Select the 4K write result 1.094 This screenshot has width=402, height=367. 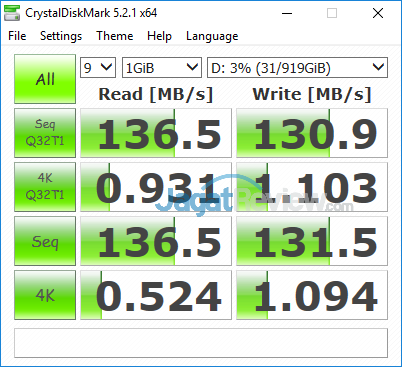pyautogui.click(x=312, y=295)
